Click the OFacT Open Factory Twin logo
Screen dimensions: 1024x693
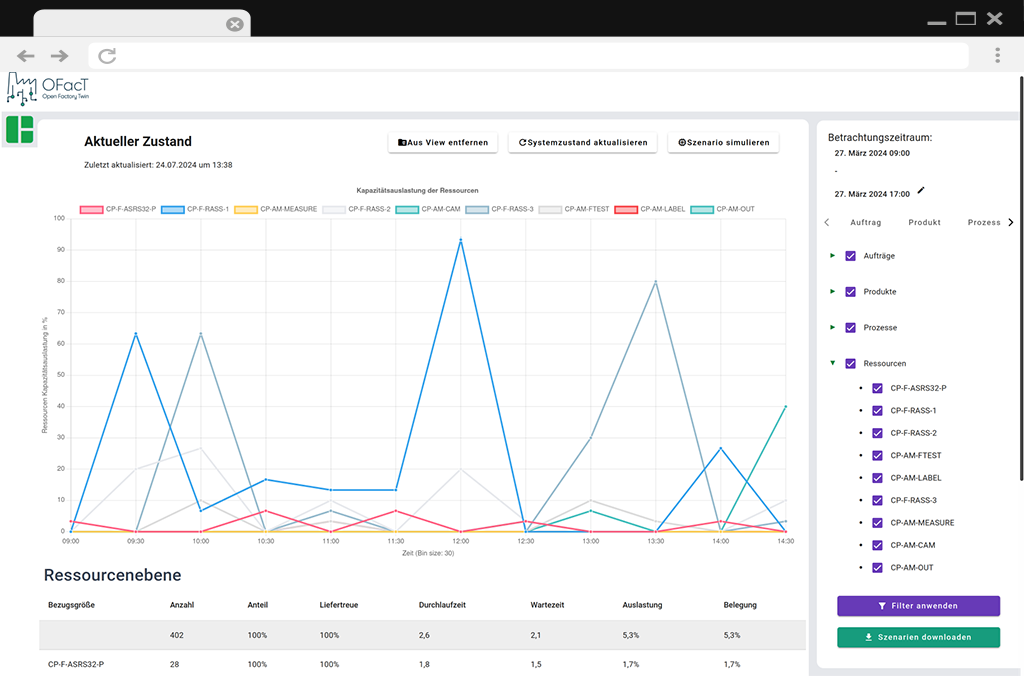47,89
